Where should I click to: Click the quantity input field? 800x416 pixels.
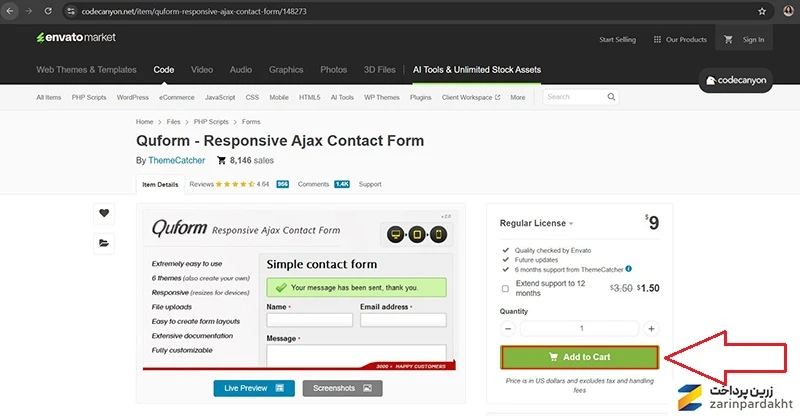tap(580, 329)
